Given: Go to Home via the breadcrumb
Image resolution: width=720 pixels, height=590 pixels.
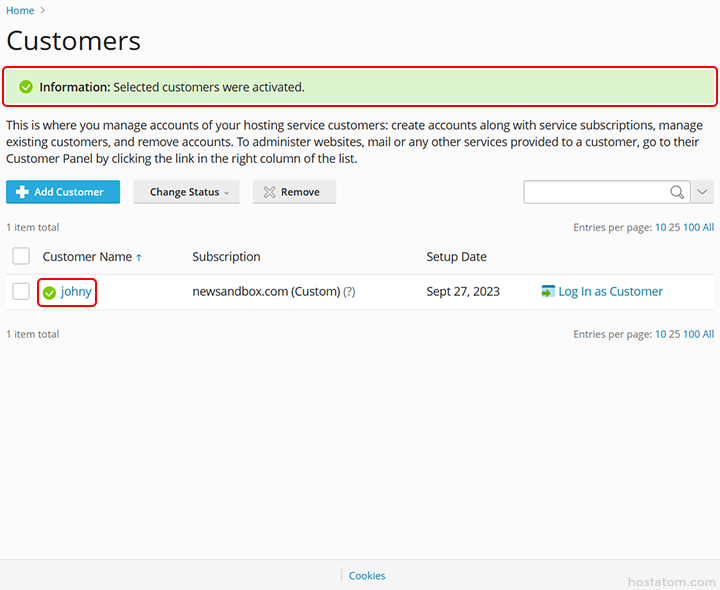Looking at the screenshot, I should point(20,11).
